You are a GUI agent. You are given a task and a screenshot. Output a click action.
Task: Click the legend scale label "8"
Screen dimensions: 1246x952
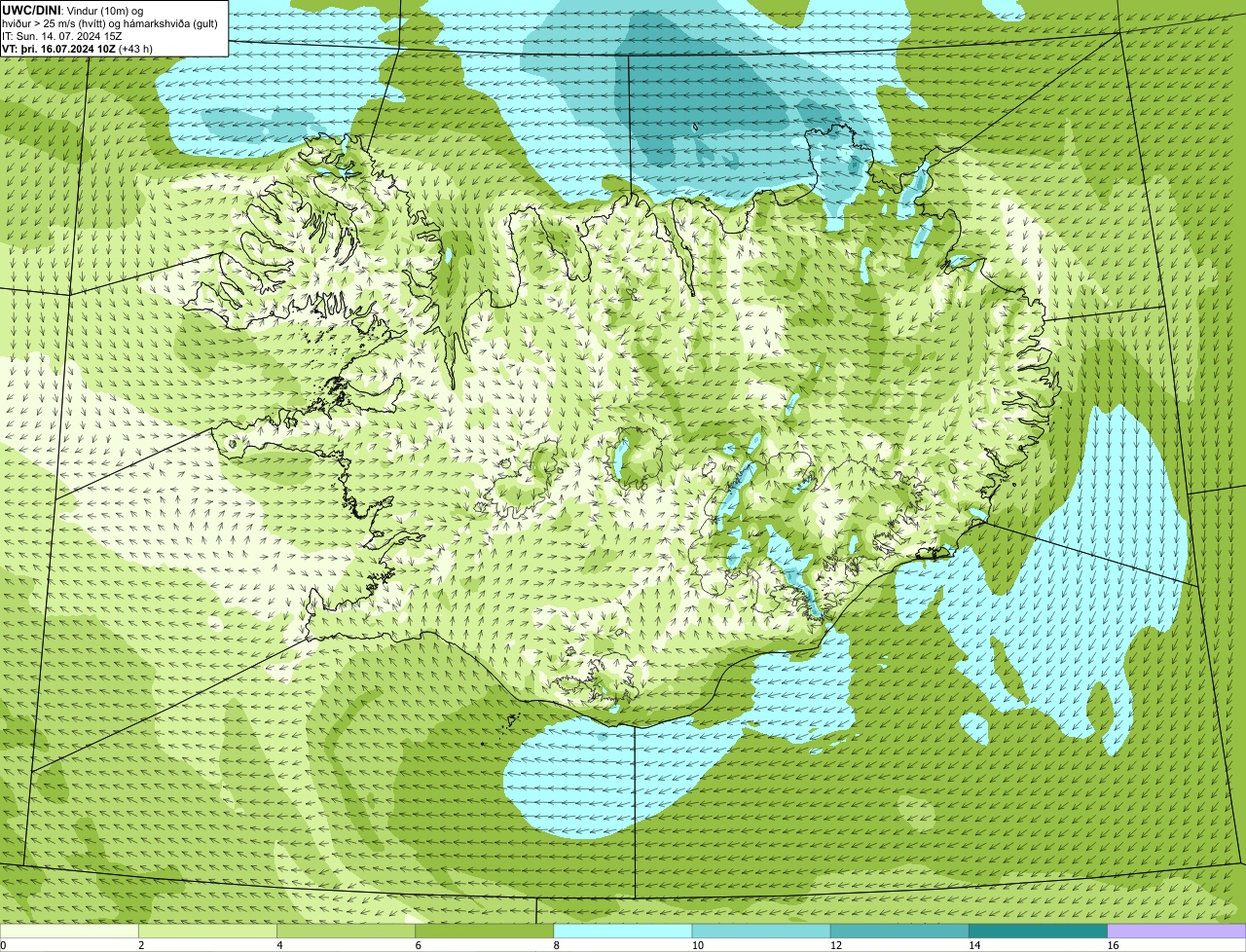(x=556, y=945)
